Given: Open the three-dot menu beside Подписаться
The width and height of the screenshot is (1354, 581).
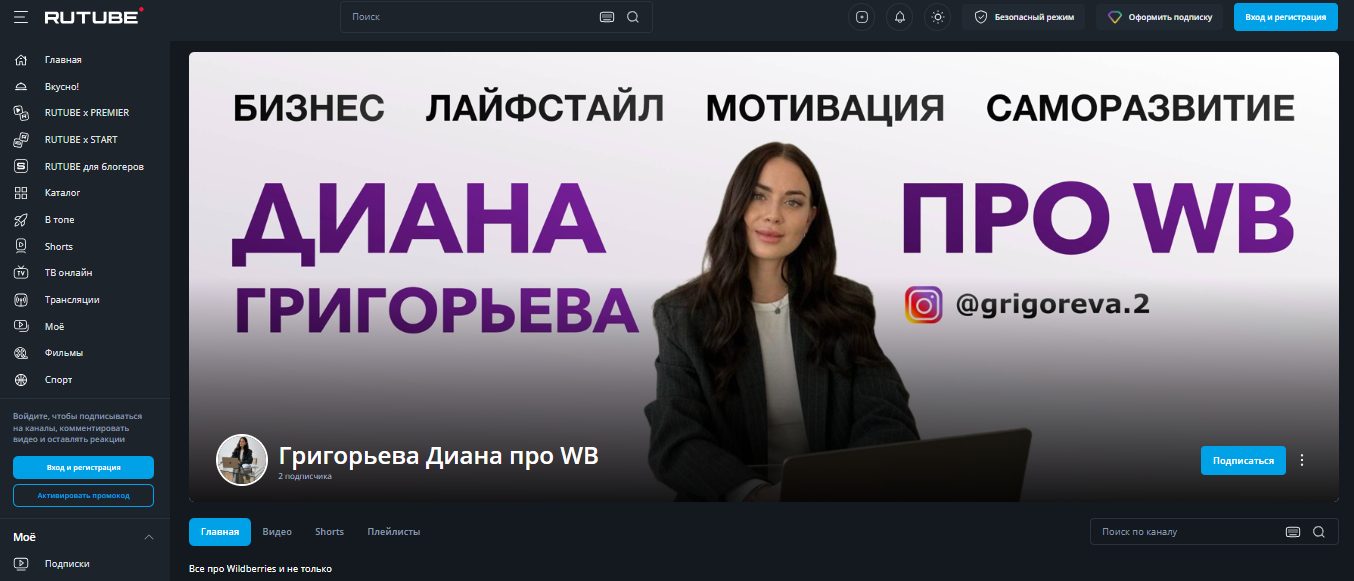Looking at the screenshot, I should pyautogui.click(x=1302, y=460).
